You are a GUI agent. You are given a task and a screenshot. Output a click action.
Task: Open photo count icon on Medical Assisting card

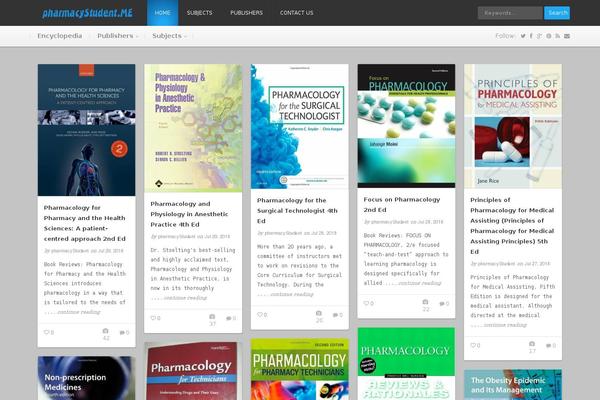pos(532,344)
